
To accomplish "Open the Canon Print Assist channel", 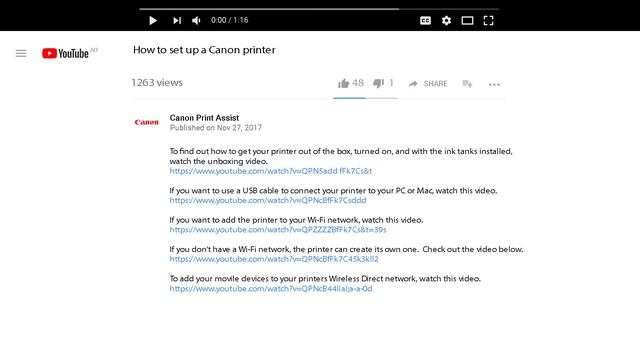I will (204, 118).
